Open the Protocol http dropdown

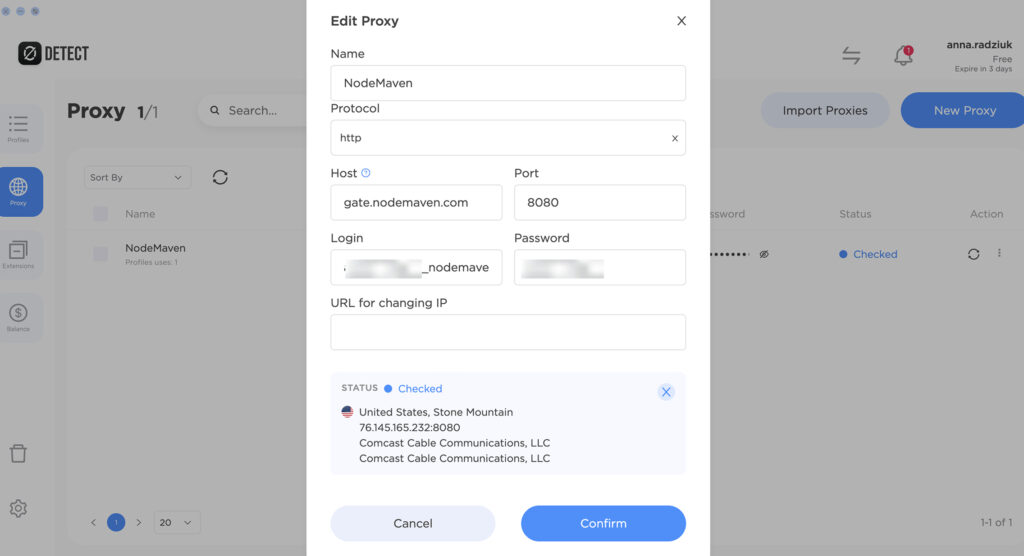[507, 138]
